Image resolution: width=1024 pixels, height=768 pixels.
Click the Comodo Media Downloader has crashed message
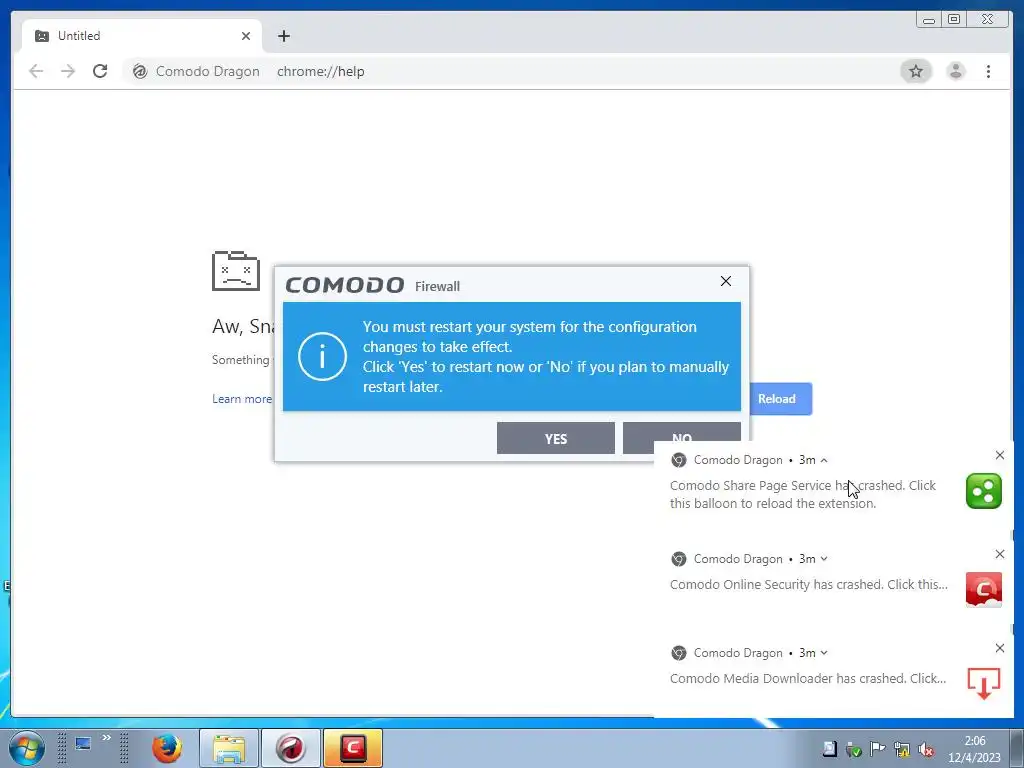click(808, 679)
